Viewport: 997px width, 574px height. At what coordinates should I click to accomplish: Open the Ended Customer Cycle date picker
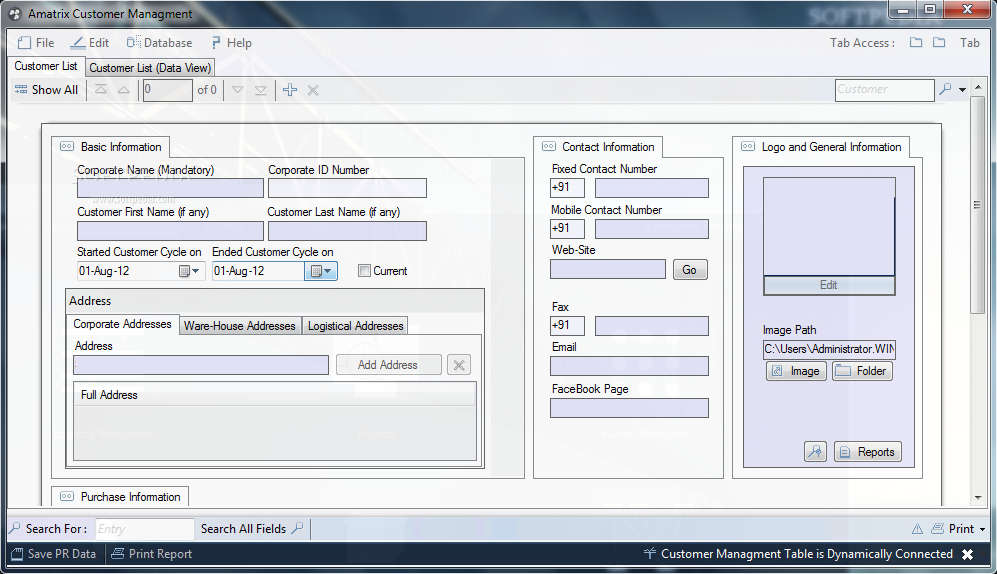[321, 271]
